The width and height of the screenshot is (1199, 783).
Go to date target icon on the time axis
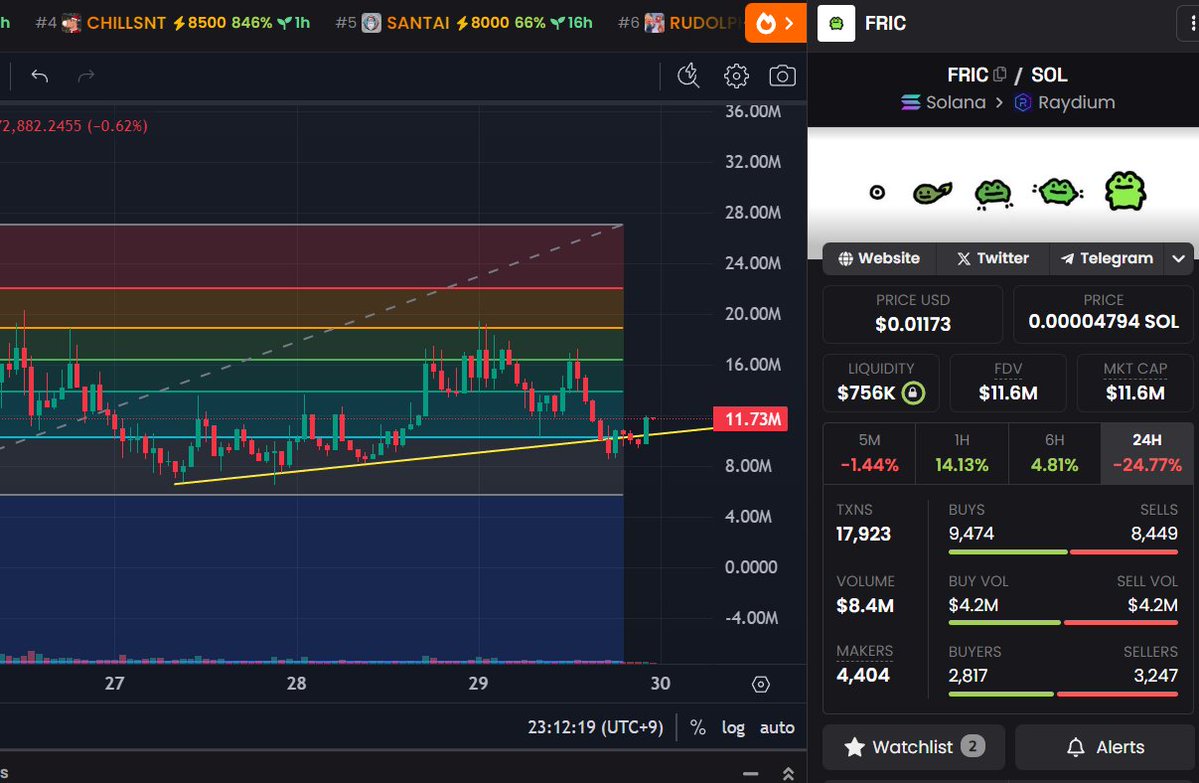[760, 684]
